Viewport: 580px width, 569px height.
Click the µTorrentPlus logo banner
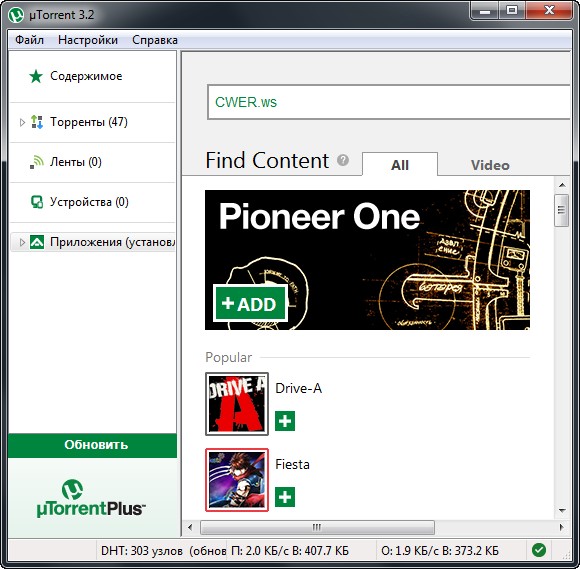91,499
